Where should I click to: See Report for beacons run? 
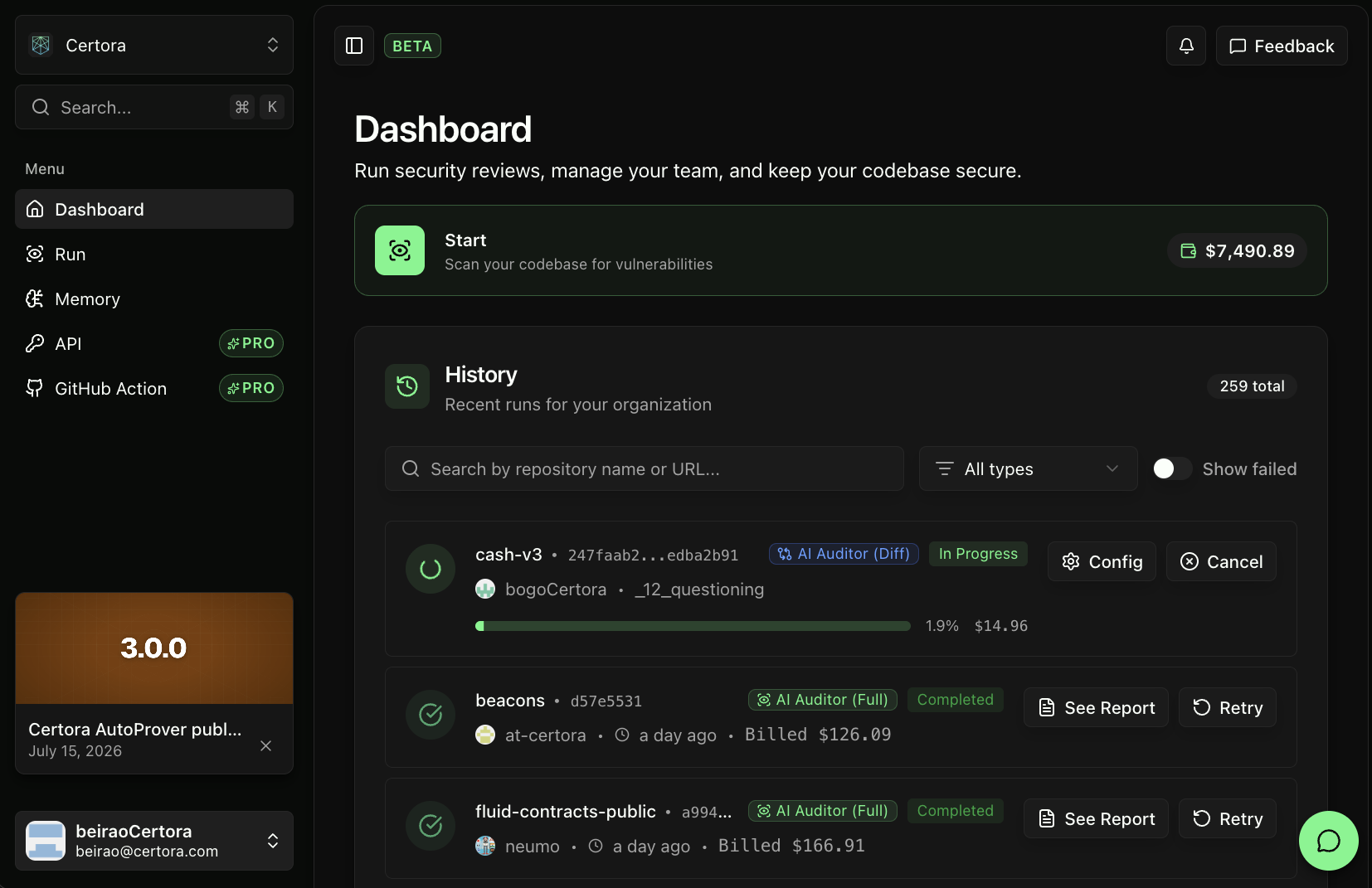[1096, 707]
